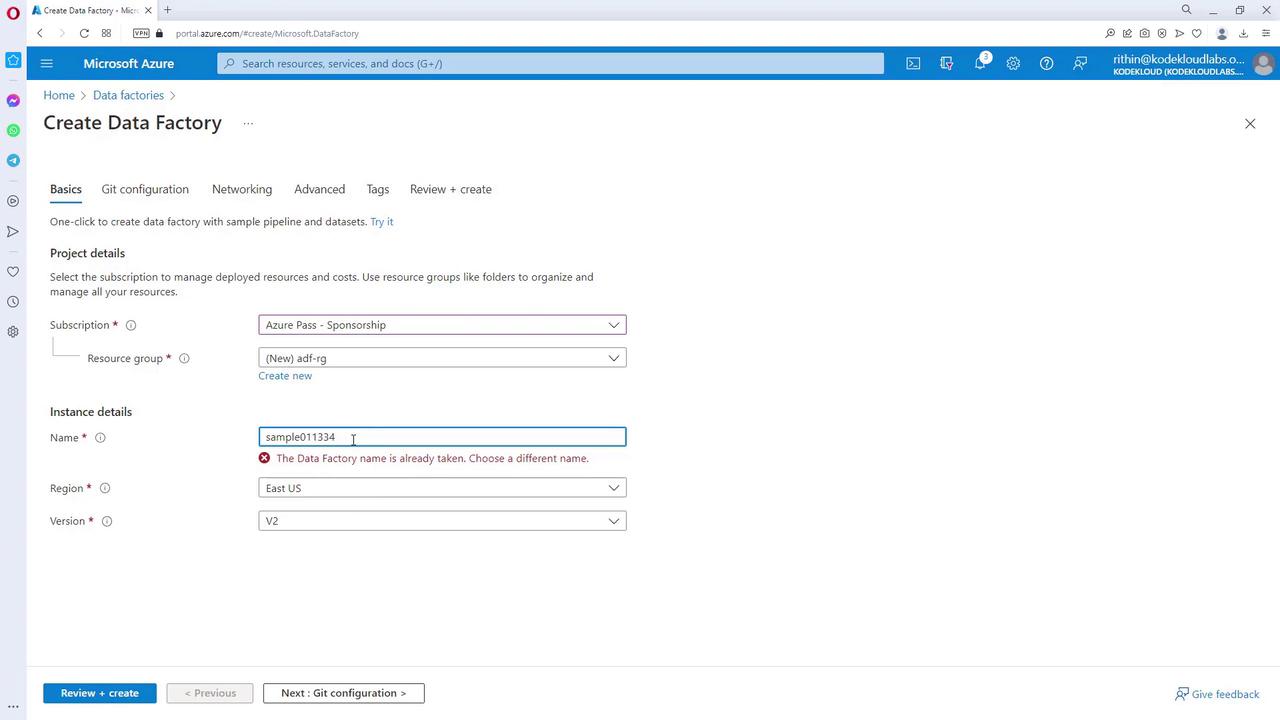Screen dimensions: 1280x720
Task: Click the Microsoft Azure logo text
Action: point(129,63)
